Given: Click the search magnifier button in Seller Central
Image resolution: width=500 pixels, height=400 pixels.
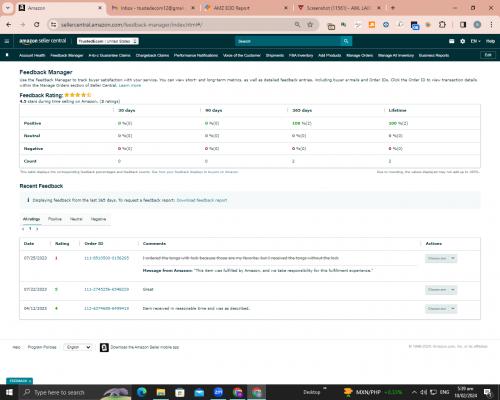Looking at the screenshot, I should point(346,41).
